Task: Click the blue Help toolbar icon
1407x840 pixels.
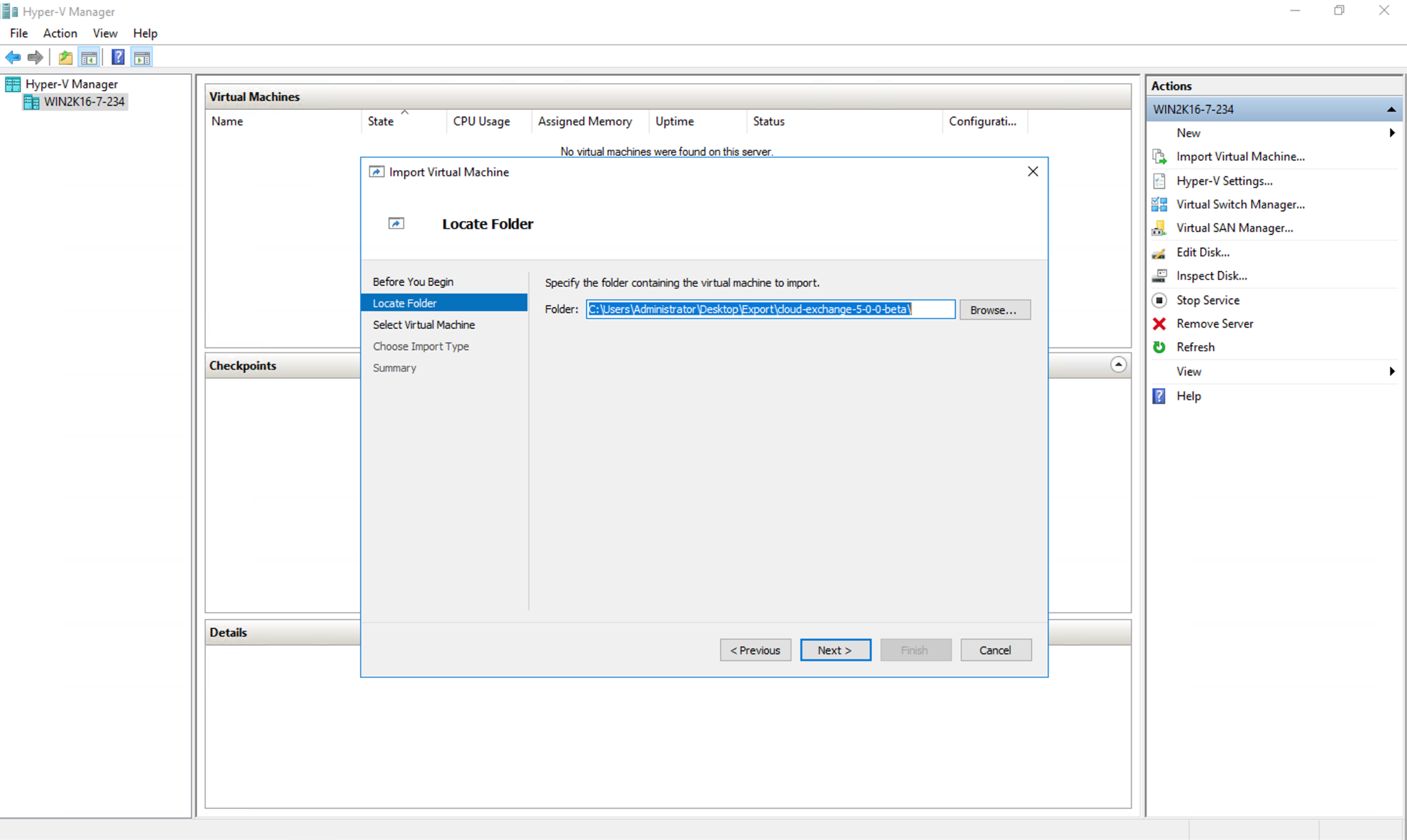Action: (x=118, y=58)
